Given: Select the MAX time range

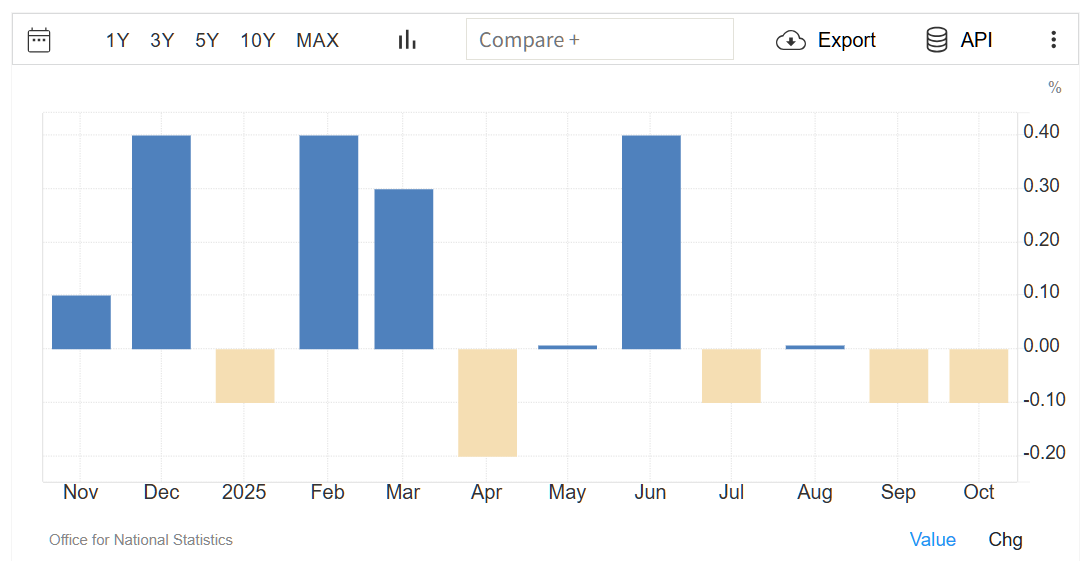Looking at the screenshot, I should point(317,40).
